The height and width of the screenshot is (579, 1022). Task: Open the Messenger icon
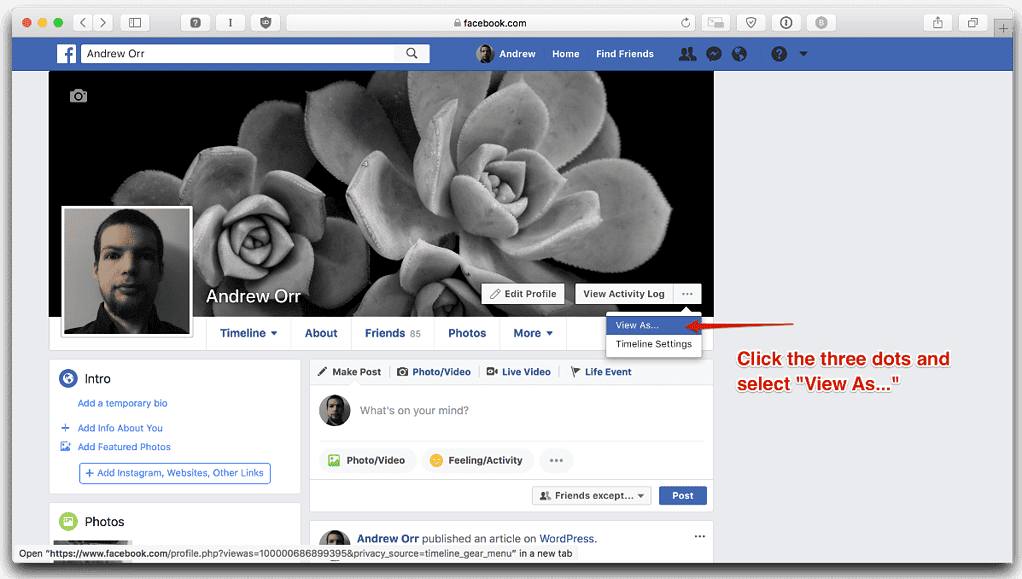click(714, 54)
